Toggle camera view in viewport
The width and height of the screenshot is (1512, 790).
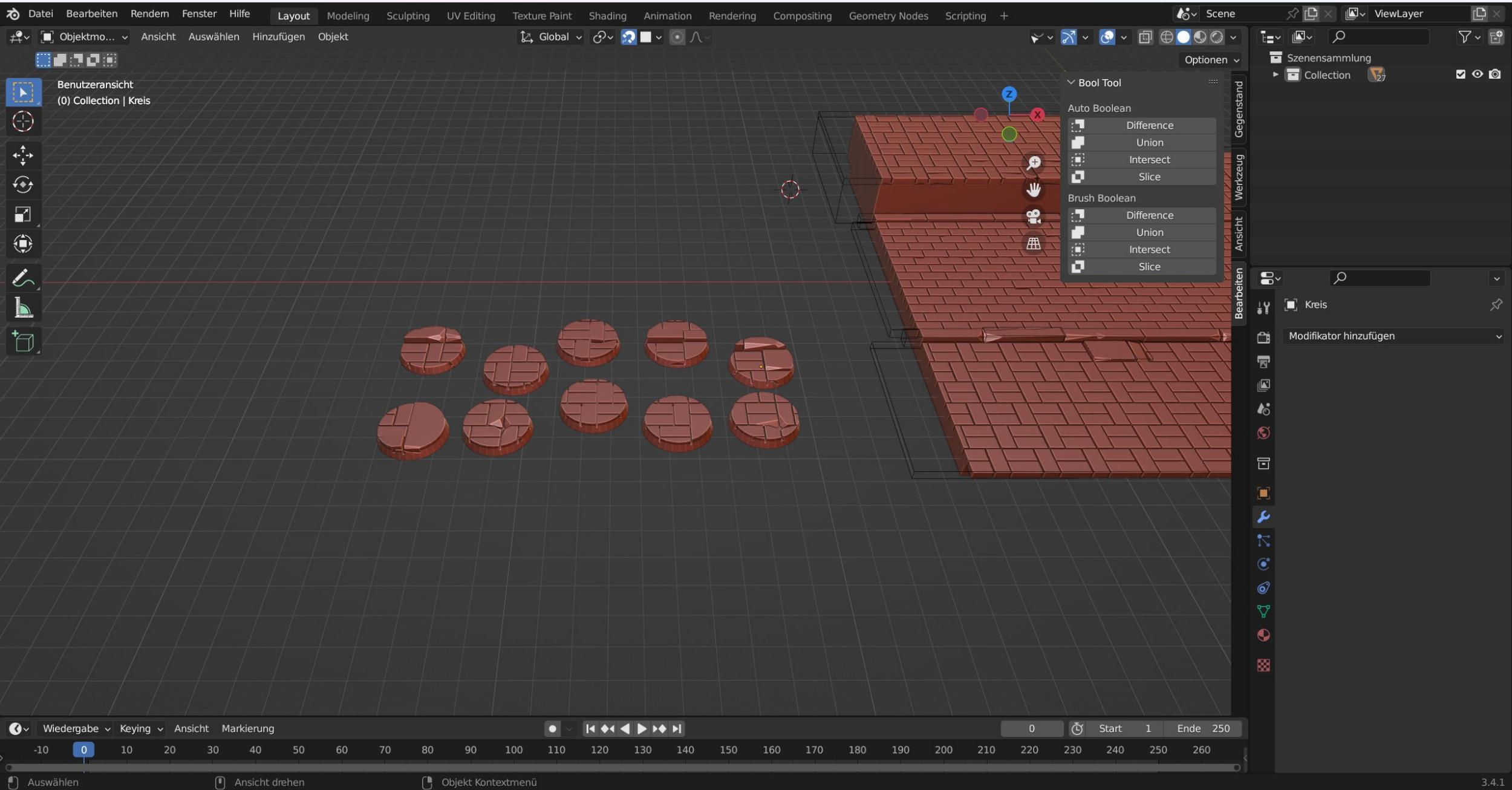[x=1034, y=217]
